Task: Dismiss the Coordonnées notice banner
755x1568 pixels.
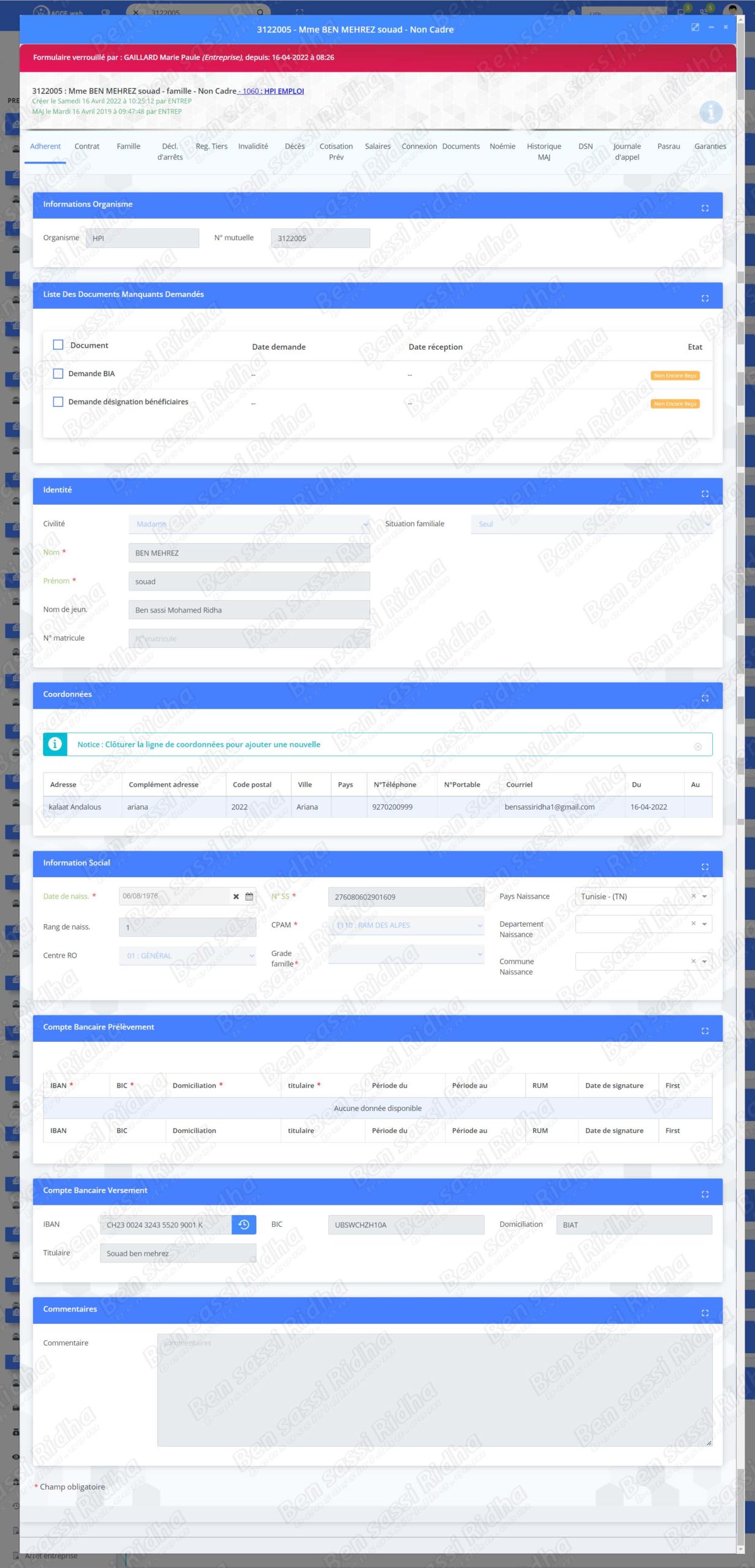Action: pyautogui.click(x=697, y=747)
